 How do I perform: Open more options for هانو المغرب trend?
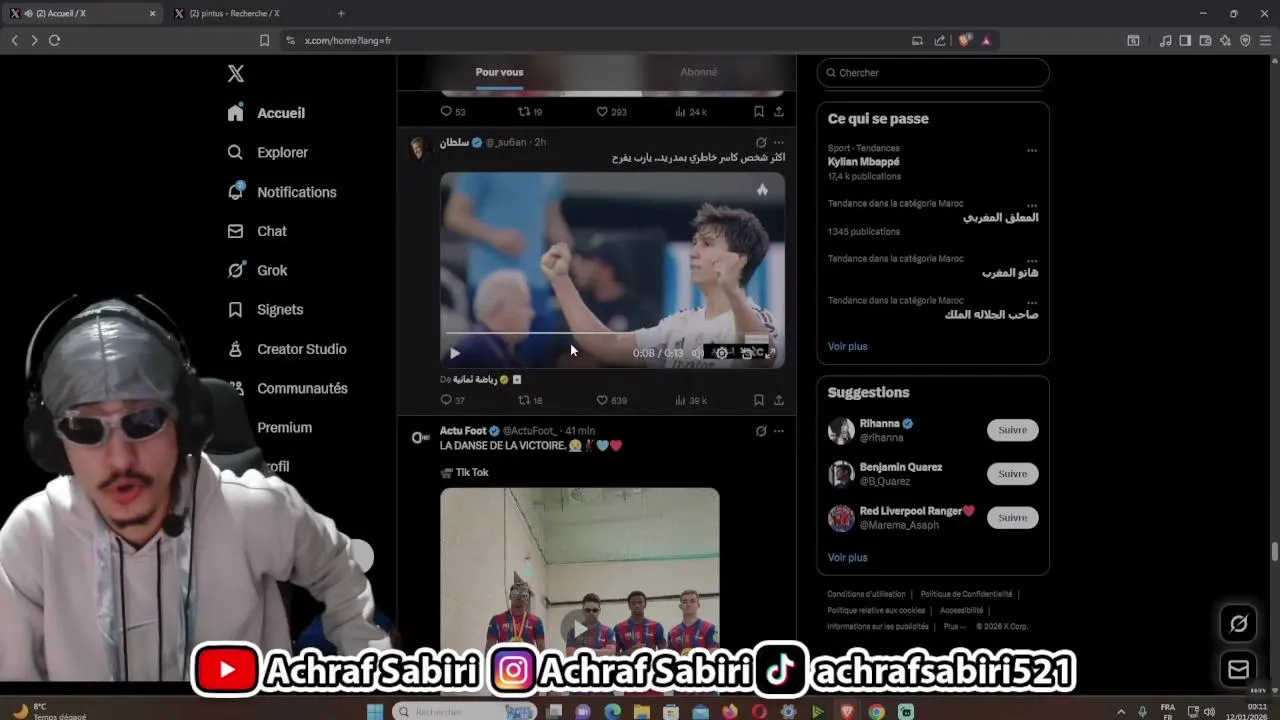pos(1032,260)
